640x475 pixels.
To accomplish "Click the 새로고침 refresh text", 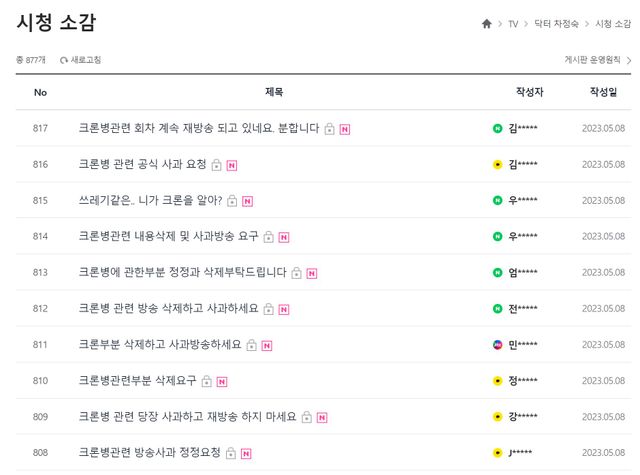I will coord(86,60).
